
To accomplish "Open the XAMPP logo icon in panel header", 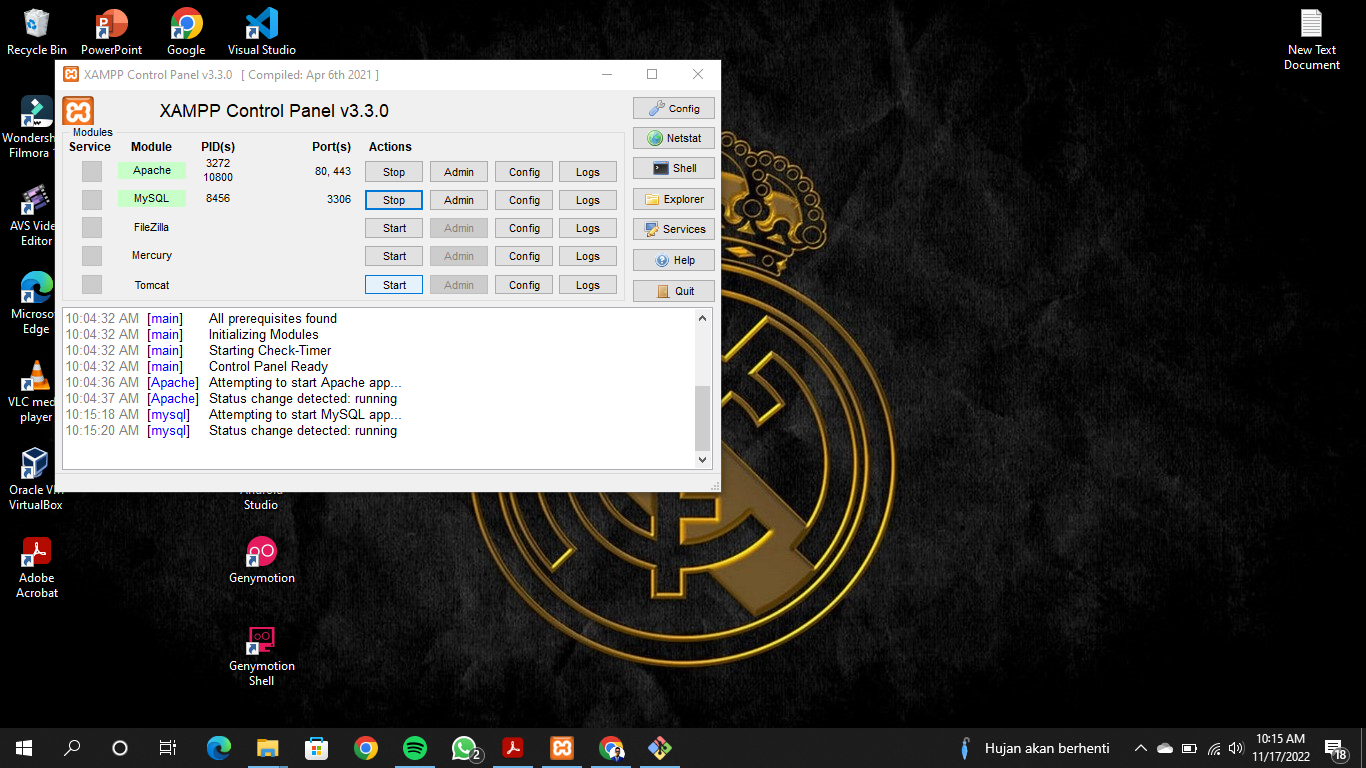I will click(78, 111).
